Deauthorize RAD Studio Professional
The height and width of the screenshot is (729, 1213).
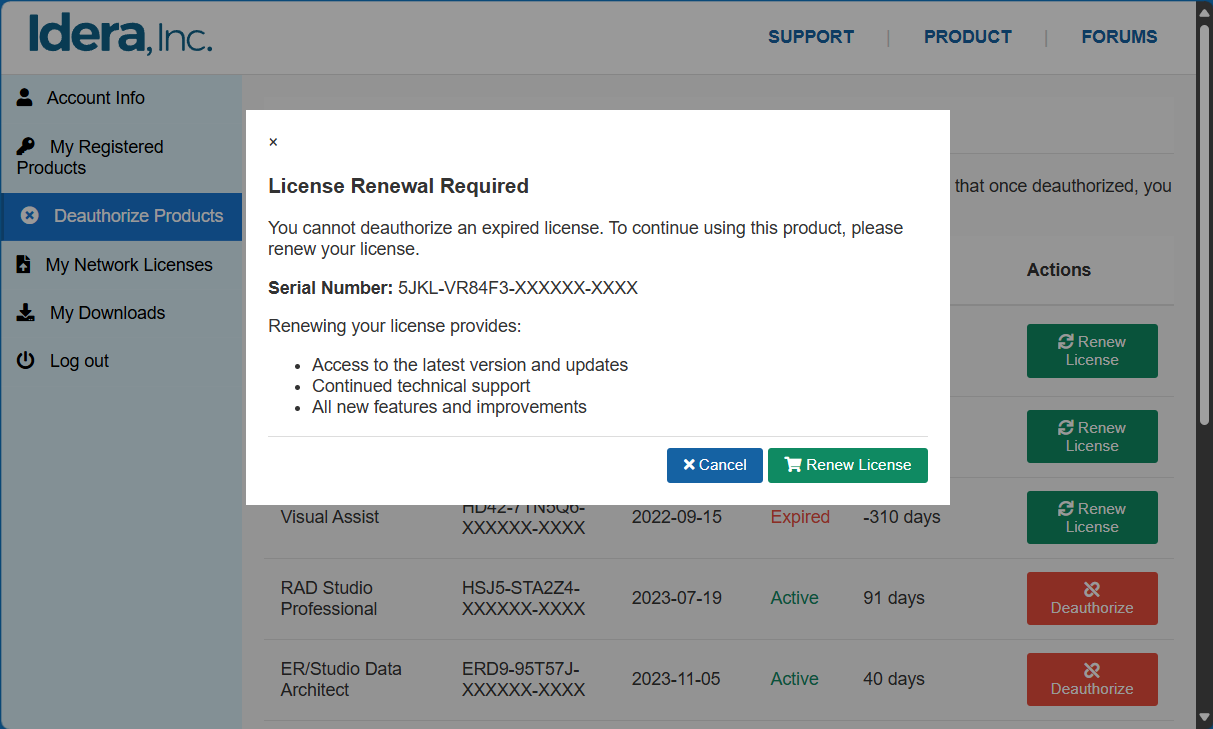(1092, 598)
